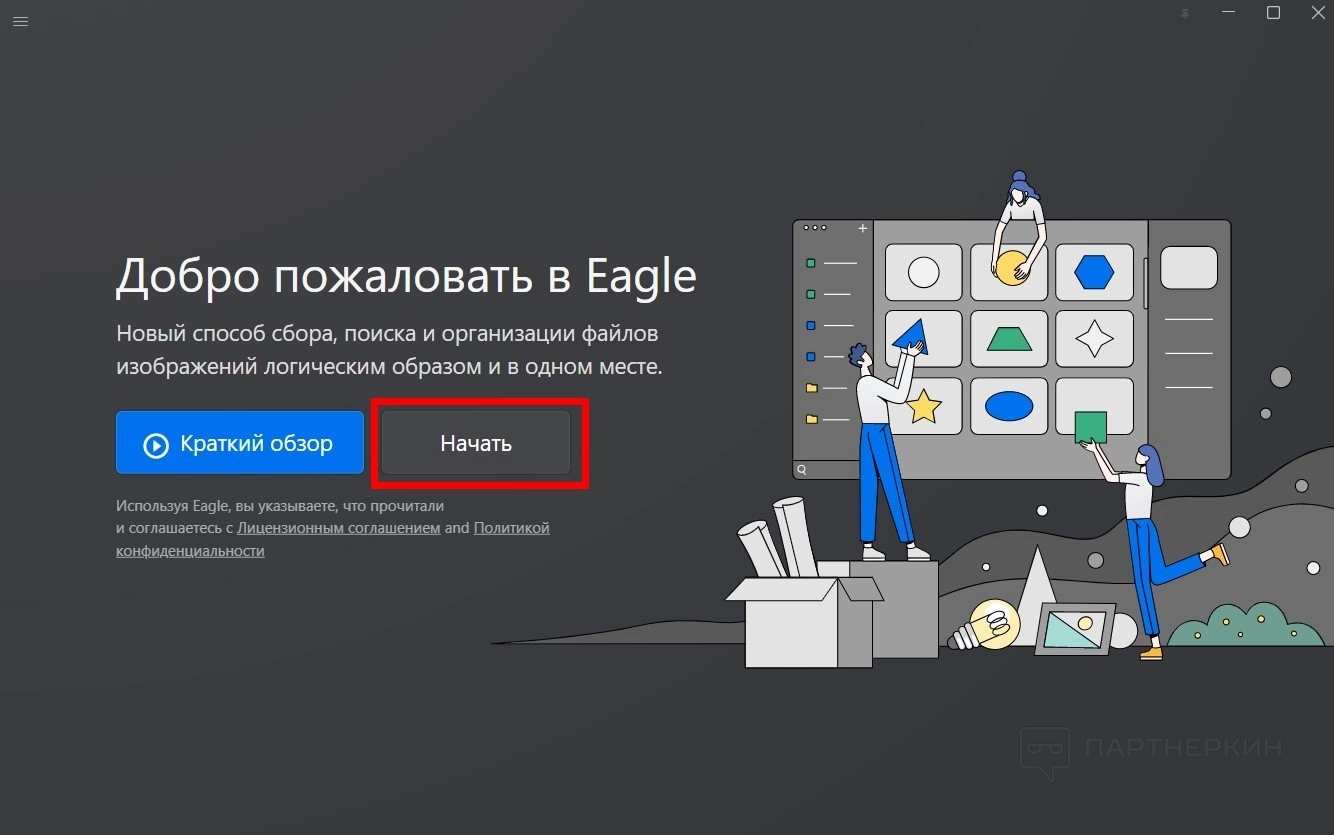
Task: Click the yellow star tile in illustration
Action: point(923,406)
